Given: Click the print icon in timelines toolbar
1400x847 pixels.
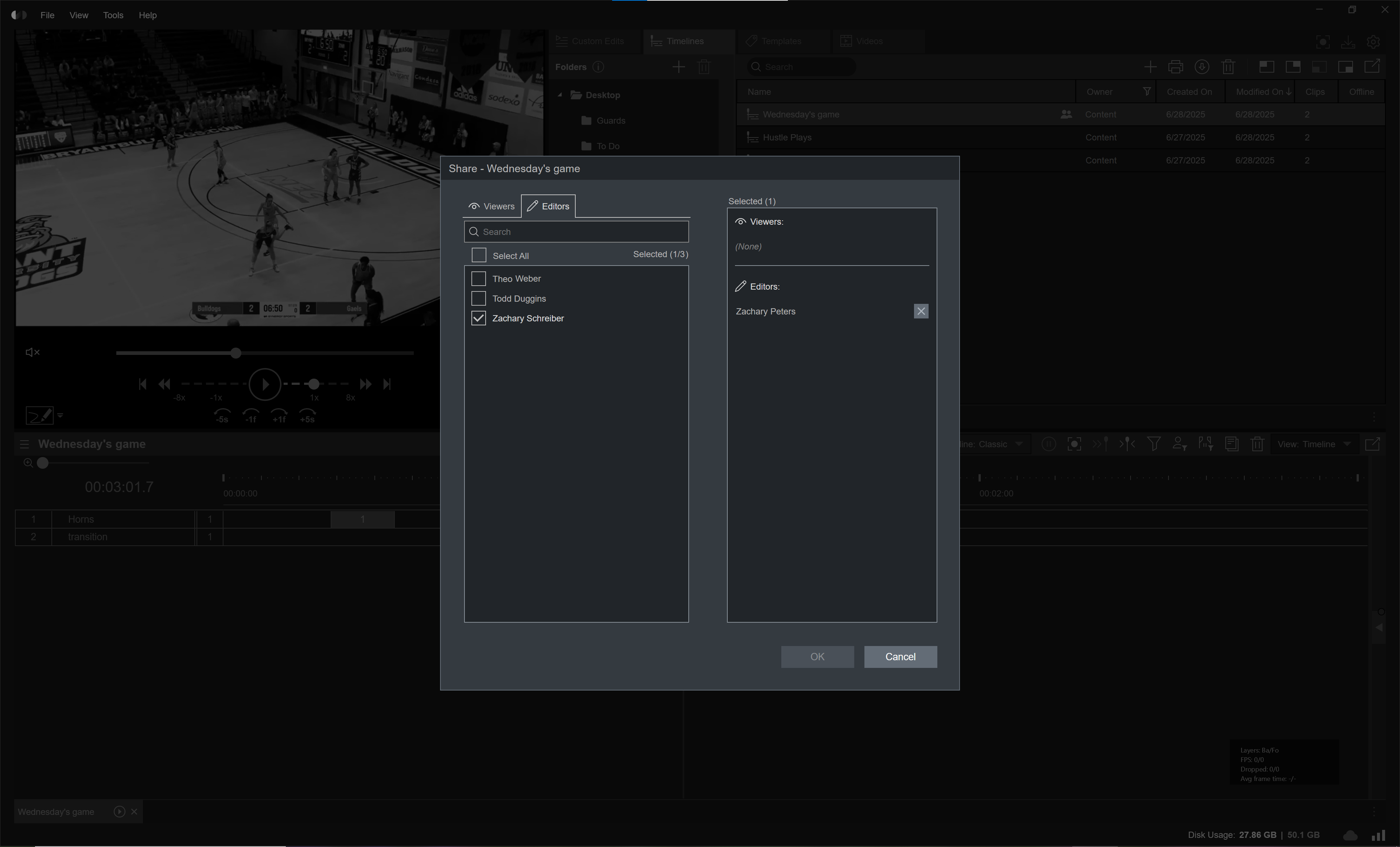Looking at the screenshot, I should click(x=1175, y=67).
